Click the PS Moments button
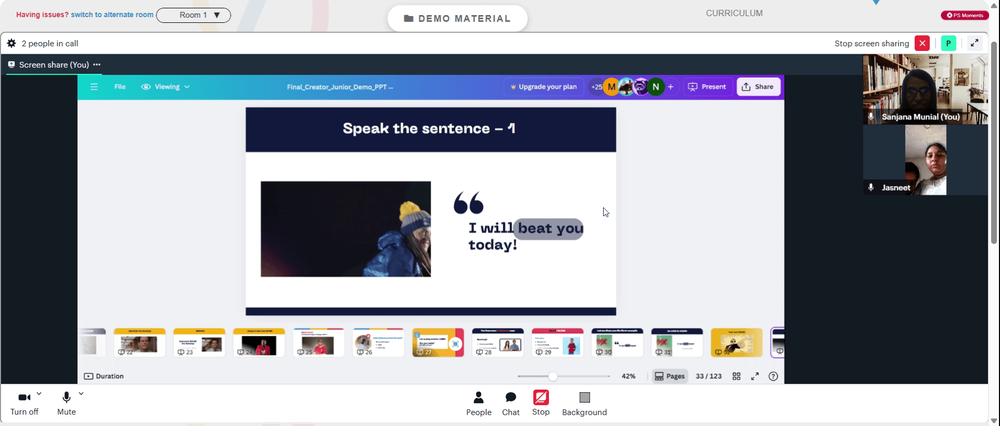The image size is (1000, 426). click(x=964, y=15)
